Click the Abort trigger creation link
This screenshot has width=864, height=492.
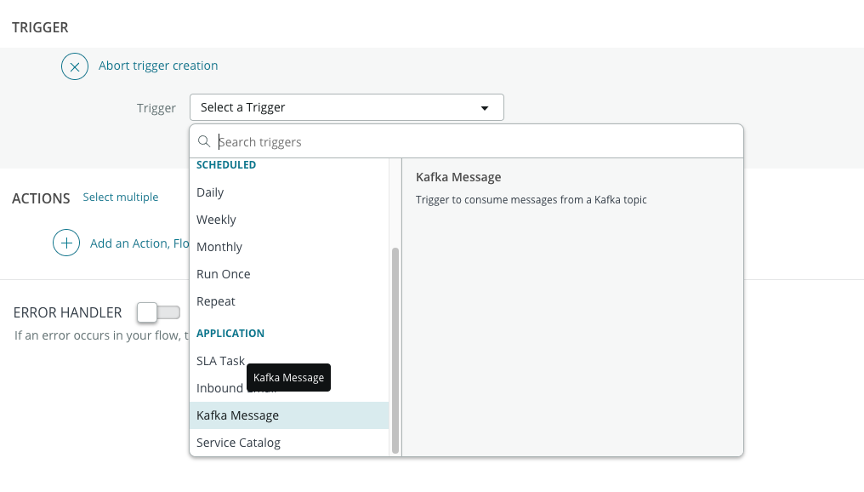tap(158, 66)
